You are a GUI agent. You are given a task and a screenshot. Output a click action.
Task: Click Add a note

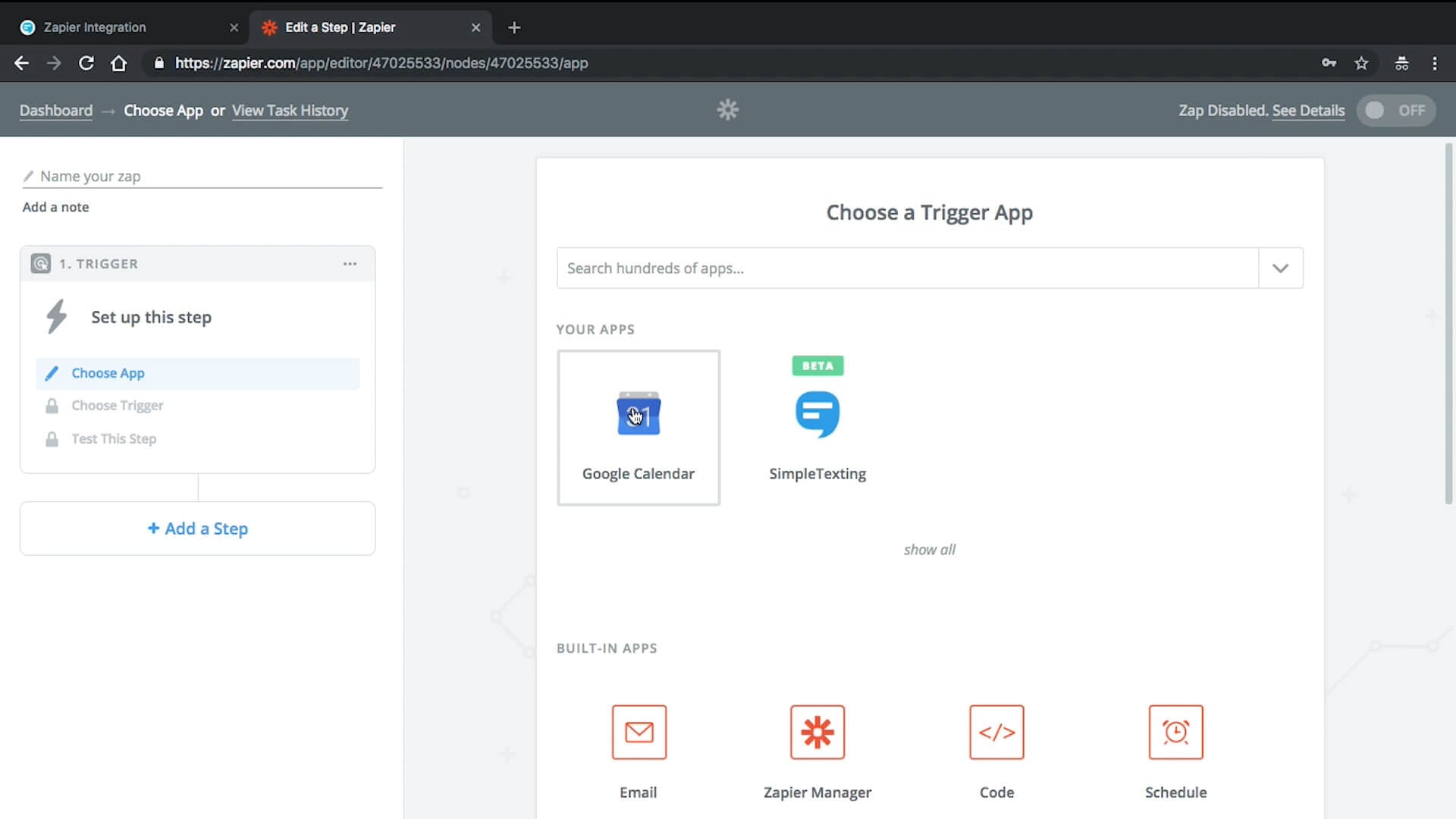(55, 207)
